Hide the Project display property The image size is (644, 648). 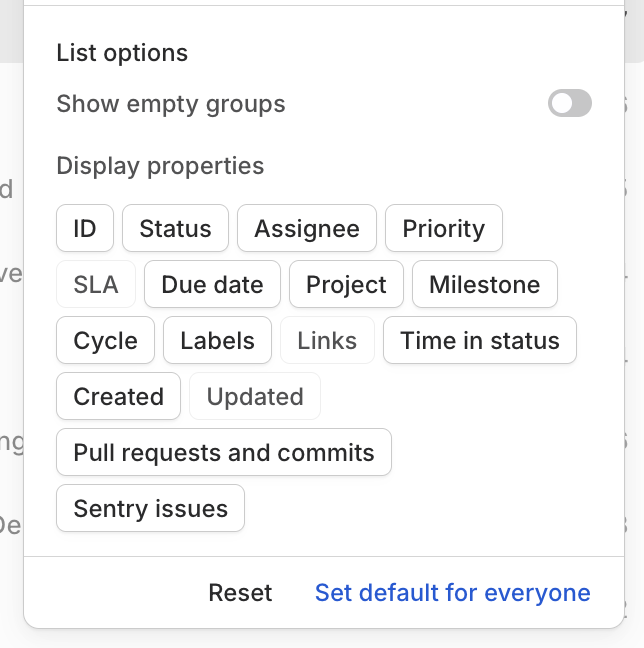coord(346,284)
